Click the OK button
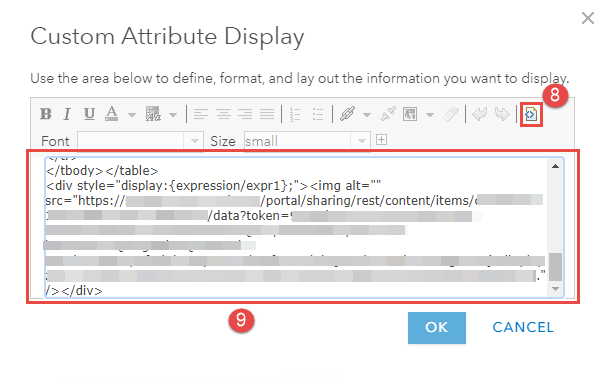This screenshot has width=605, height=384. (437, 328)
